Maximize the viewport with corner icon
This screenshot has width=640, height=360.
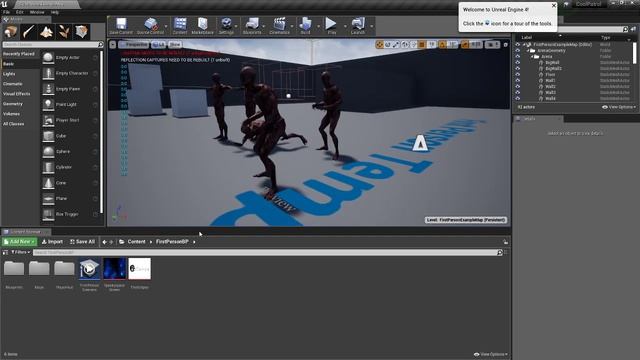(505, 44)
